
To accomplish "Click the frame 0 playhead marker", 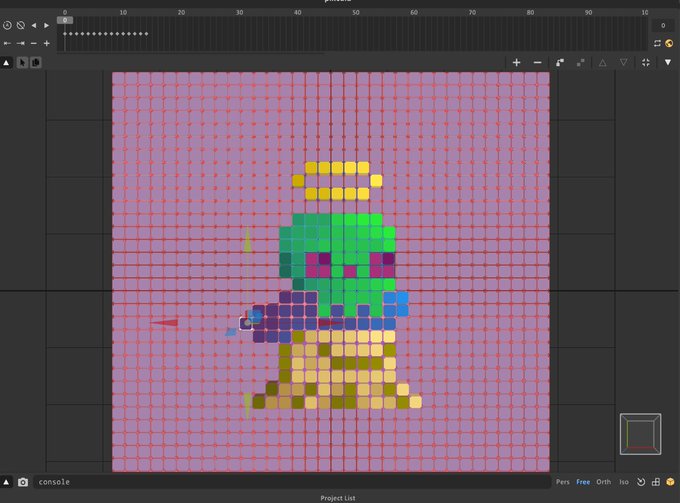I will click(x=65, y=20).
